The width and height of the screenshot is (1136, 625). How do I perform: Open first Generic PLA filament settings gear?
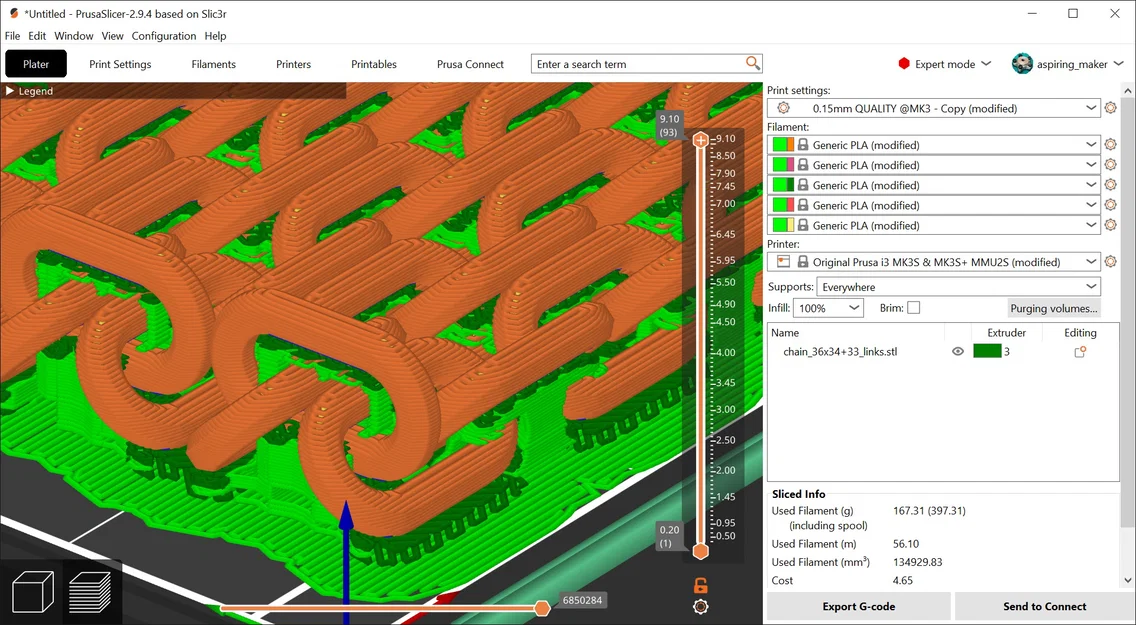tap(1110, 145)
